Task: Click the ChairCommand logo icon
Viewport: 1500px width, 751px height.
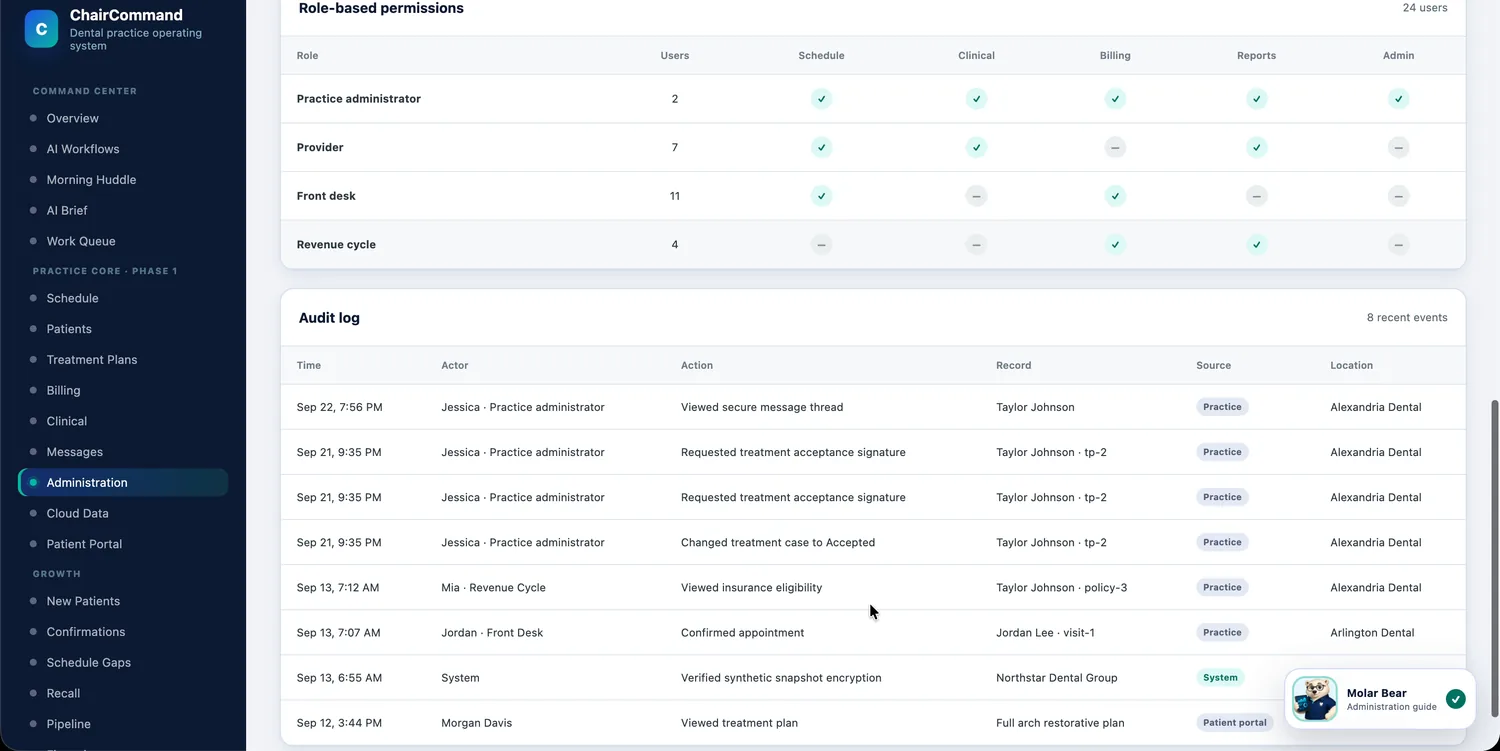Action: [x=41, y=29]
